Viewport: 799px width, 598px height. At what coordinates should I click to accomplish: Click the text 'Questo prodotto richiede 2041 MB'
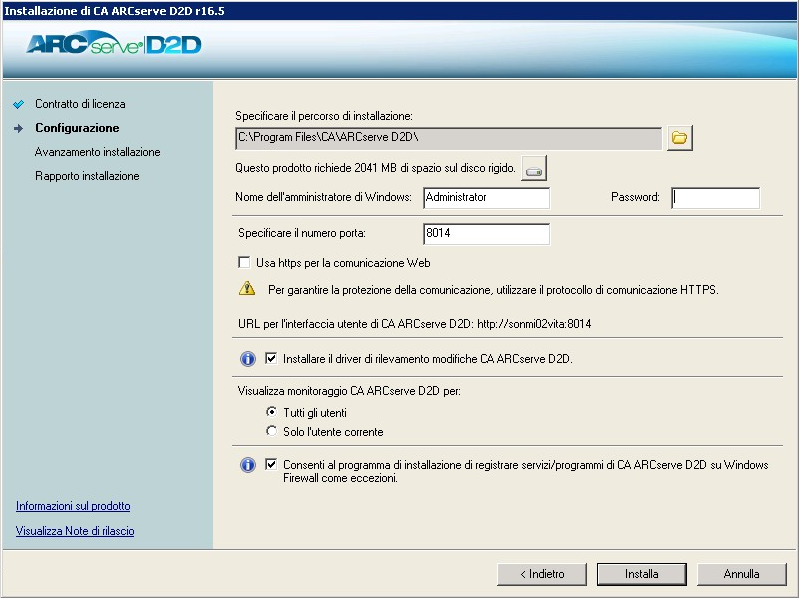click(x=316, y=168)
